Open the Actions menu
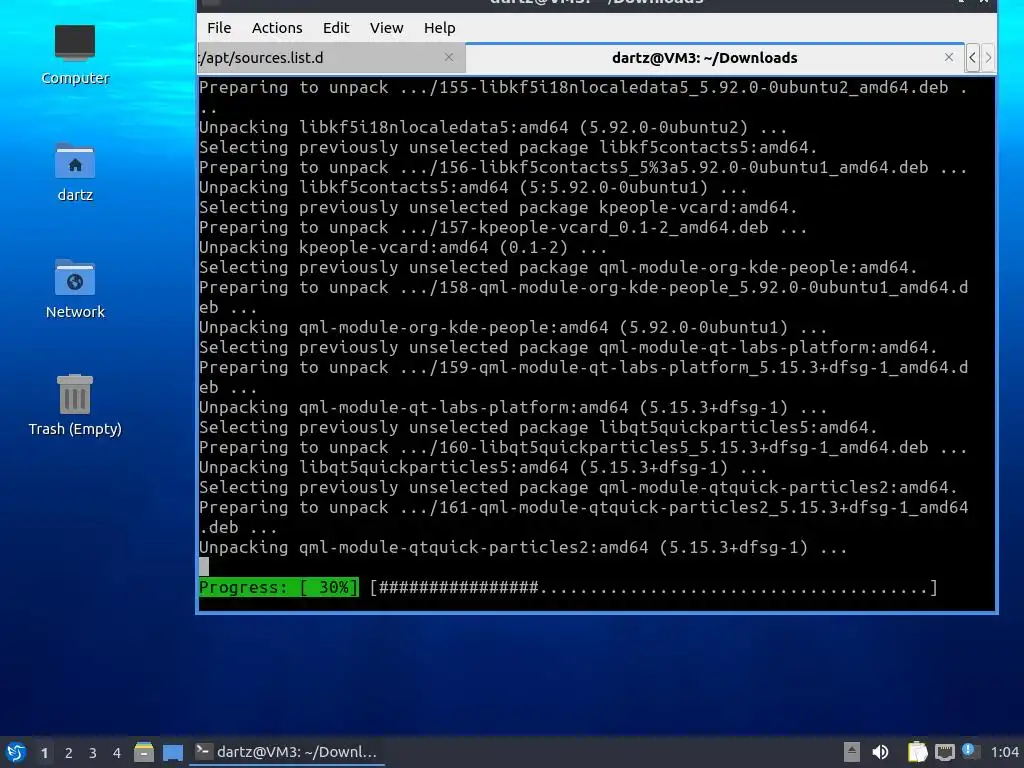 tap(277, 28)
